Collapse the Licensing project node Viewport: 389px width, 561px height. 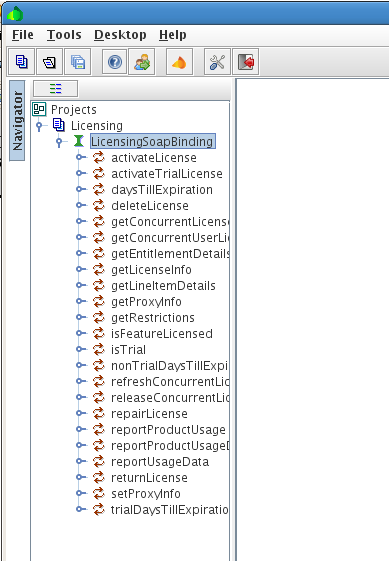tap(39, 126)
